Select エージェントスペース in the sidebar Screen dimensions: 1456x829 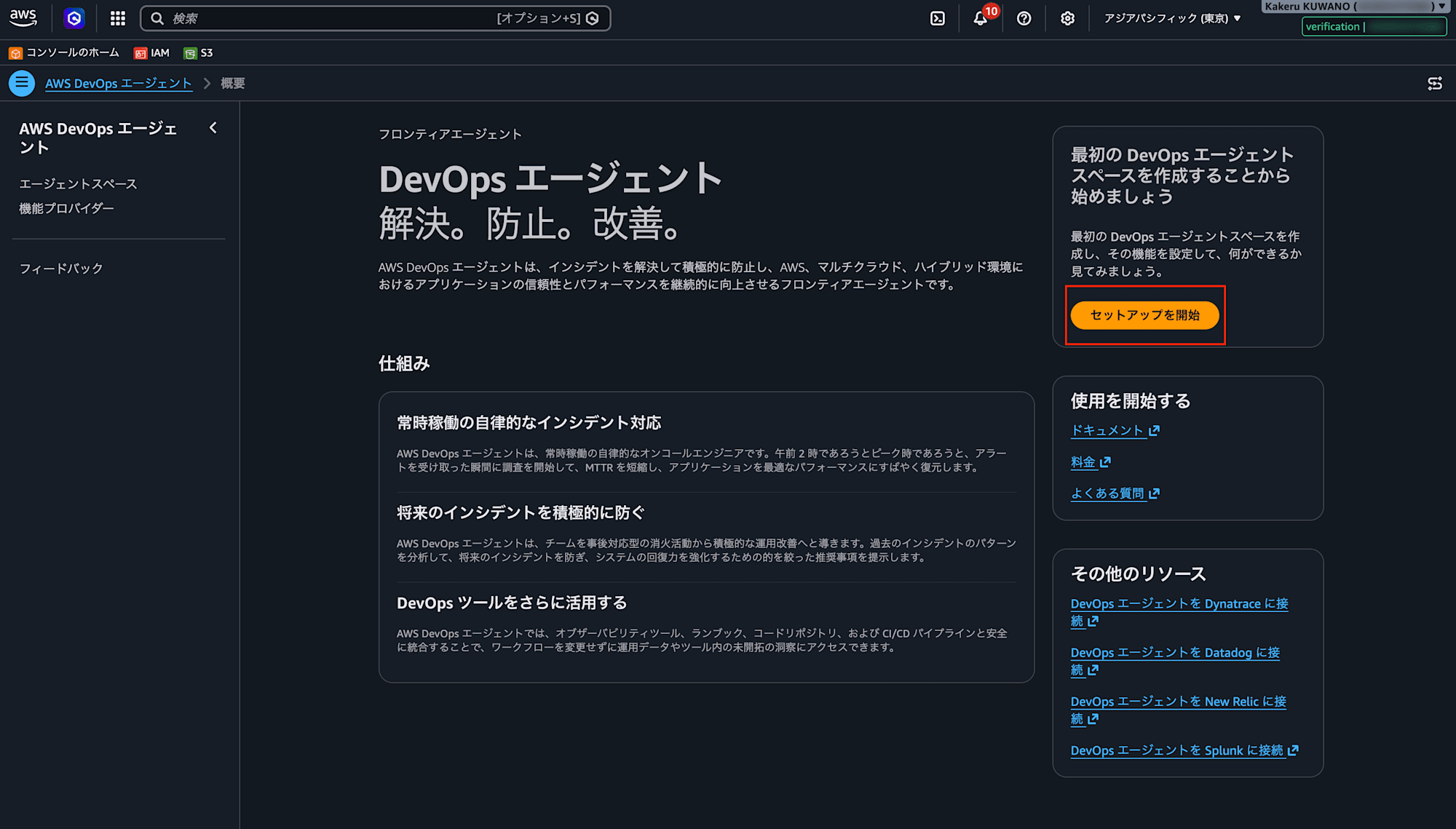pyautogui.click(x=78, y=184)
